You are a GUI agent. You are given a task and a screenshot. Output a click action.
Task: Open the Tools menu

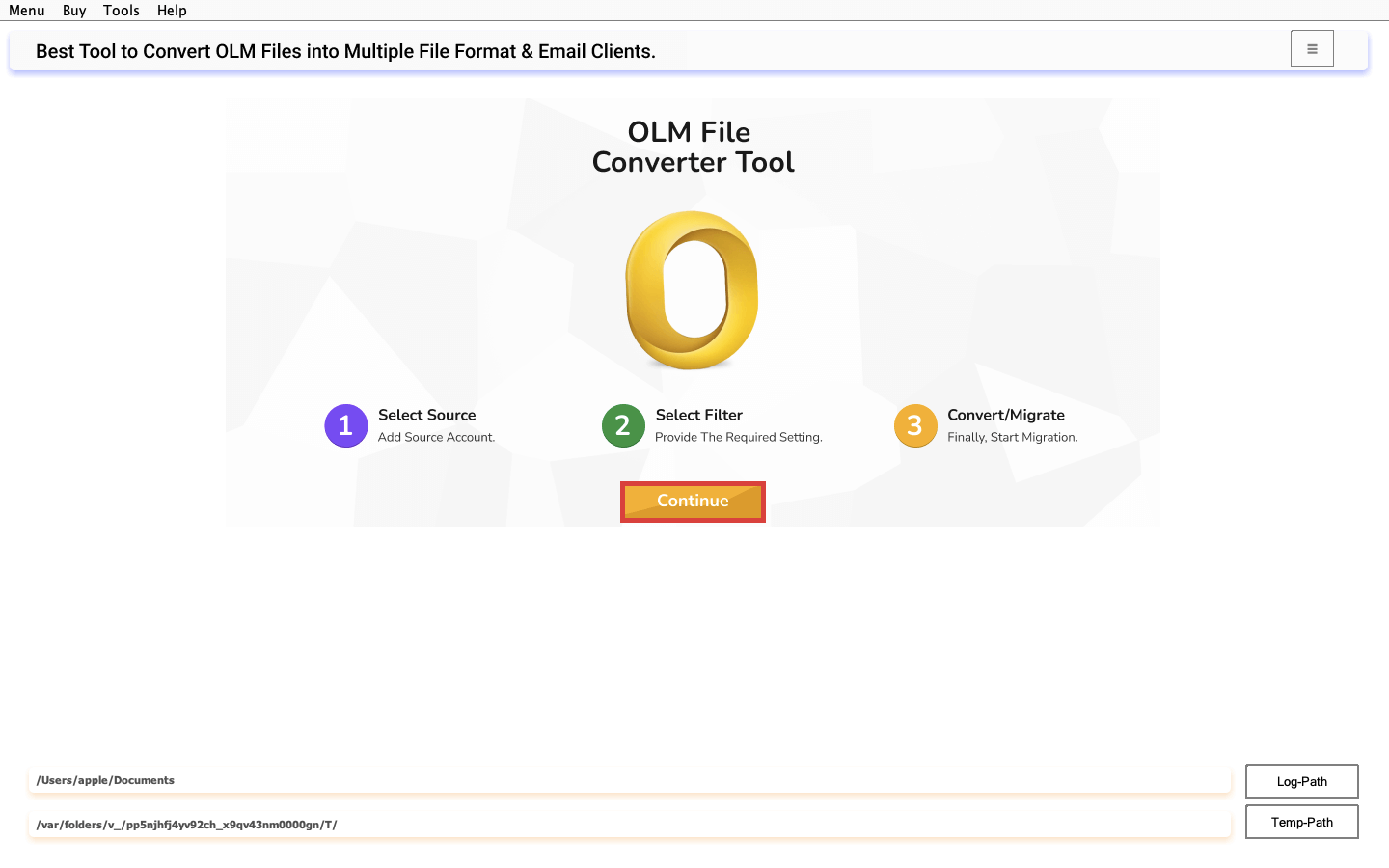122,11
